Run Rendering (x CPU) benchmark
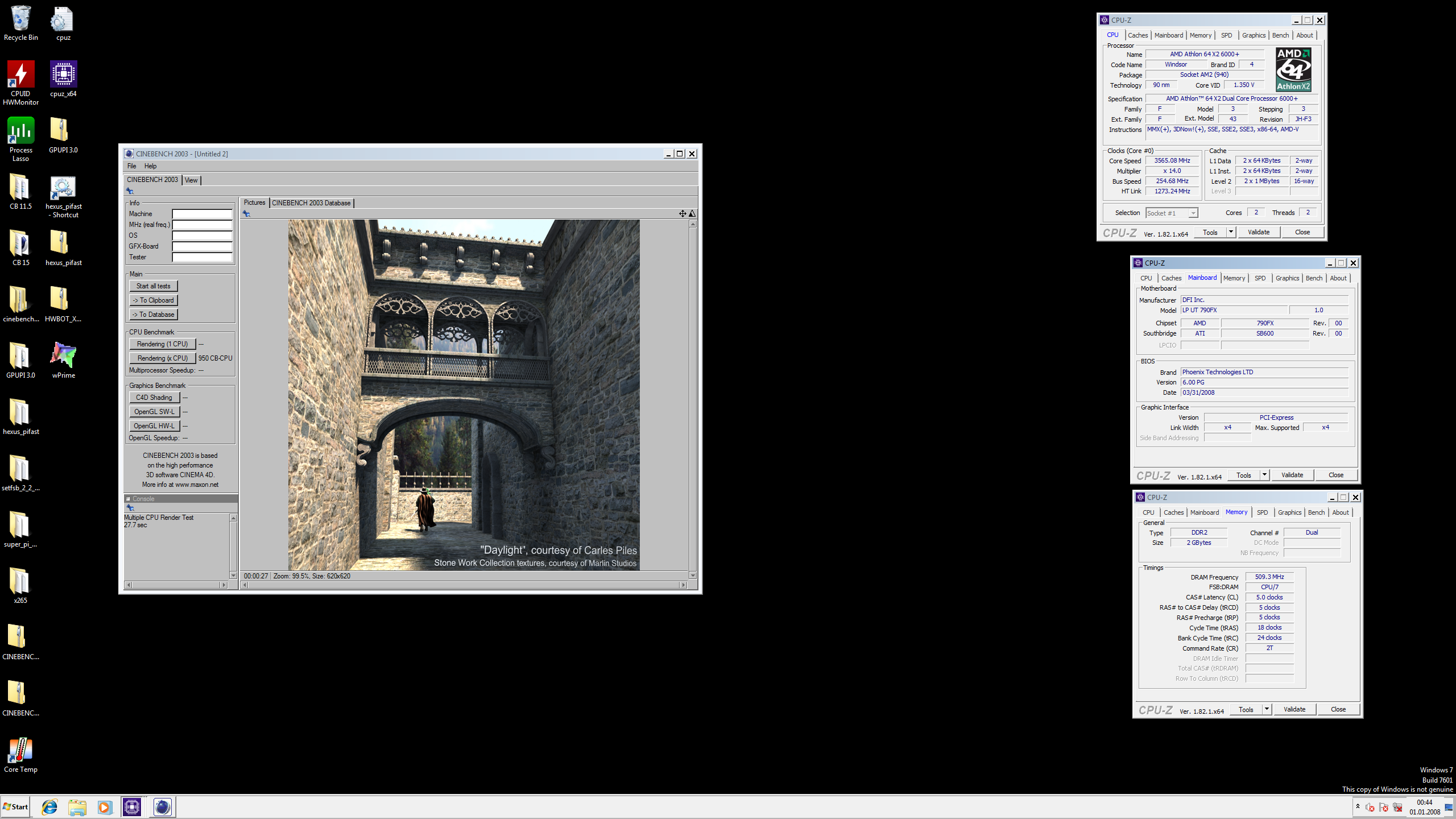This screenshot has width=1456, height=819. tap(163, 358)
